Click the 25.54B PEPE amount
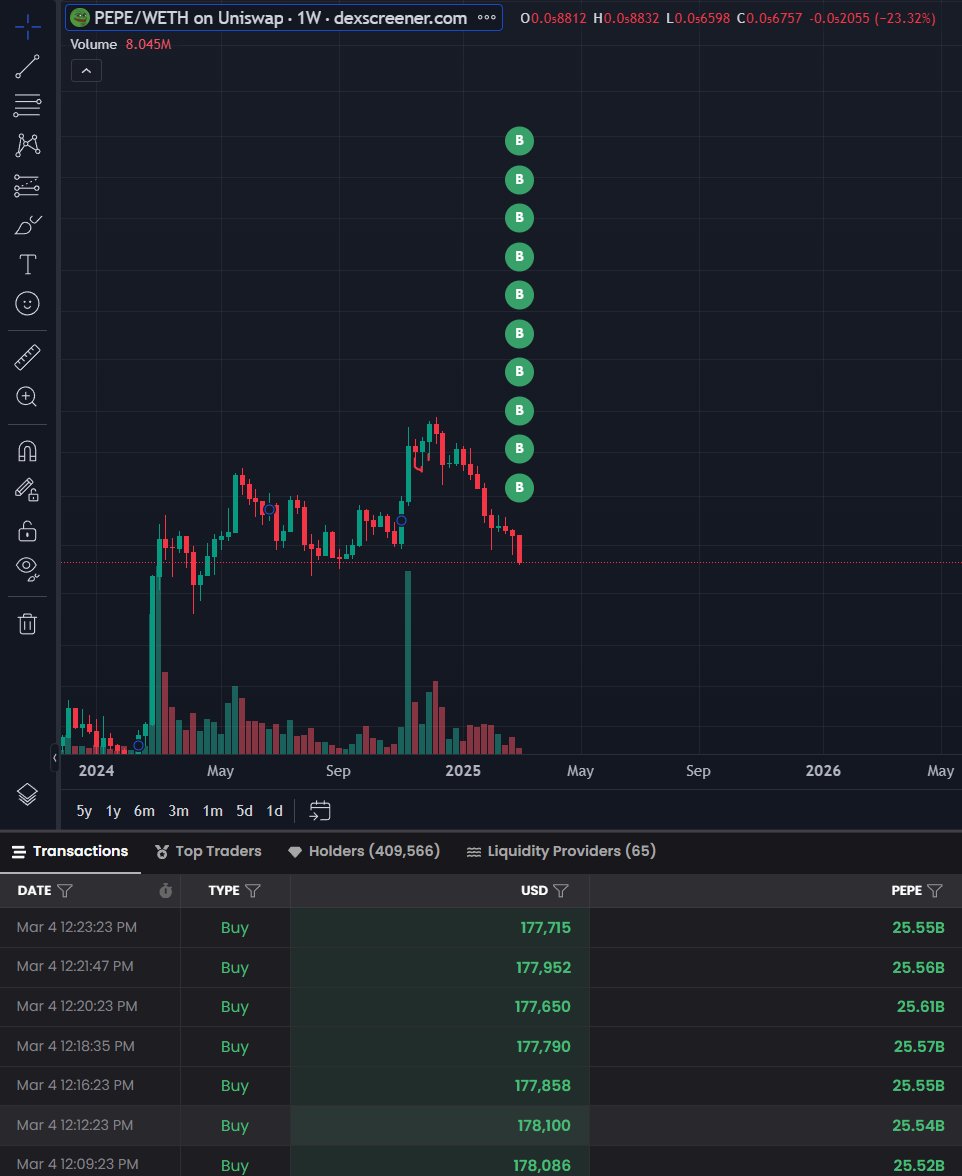962x1176 pixels. tap(919, 1125)
